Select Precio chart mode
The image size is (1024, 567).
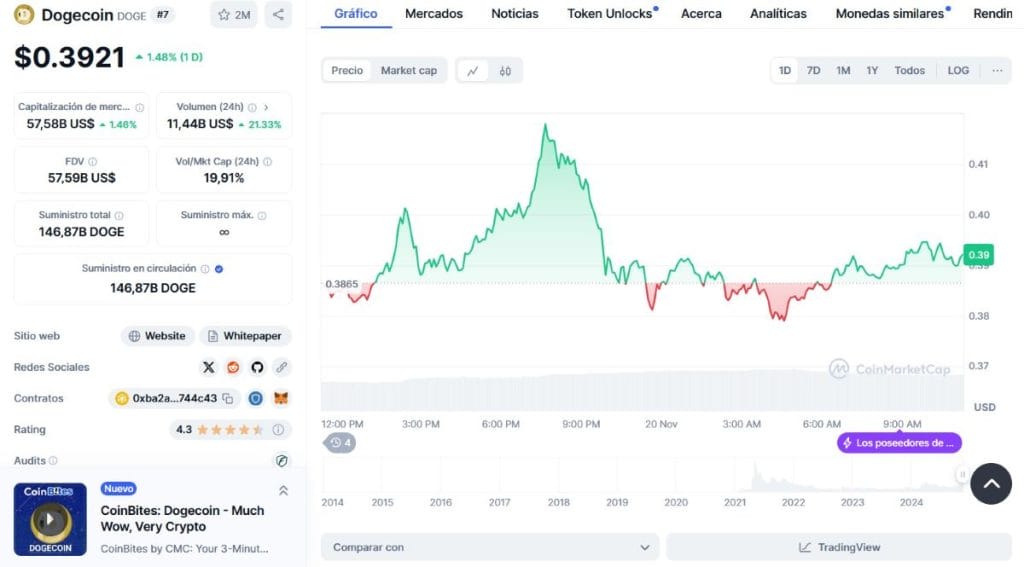coord(347,71)
